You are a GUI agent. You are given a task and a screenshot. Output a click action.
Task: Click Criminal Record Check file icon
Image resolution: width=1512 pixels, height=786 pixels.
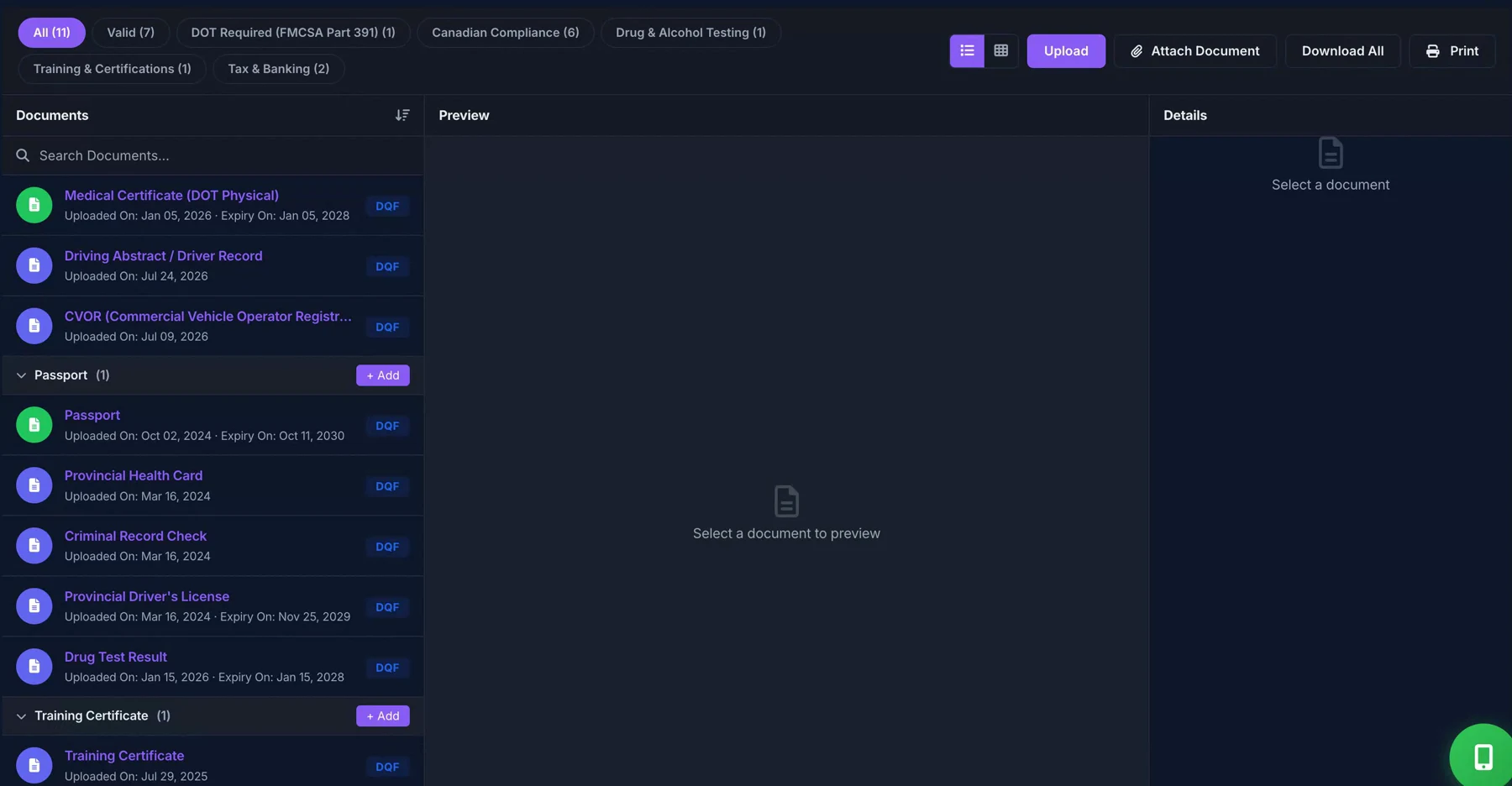[34, 546]
